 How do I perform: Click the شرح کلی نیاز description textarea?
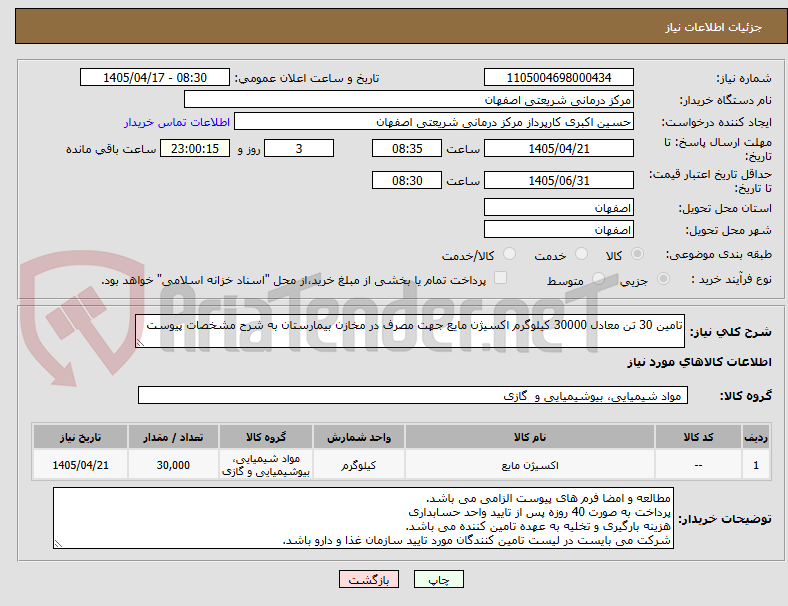[x=410, y=331]
